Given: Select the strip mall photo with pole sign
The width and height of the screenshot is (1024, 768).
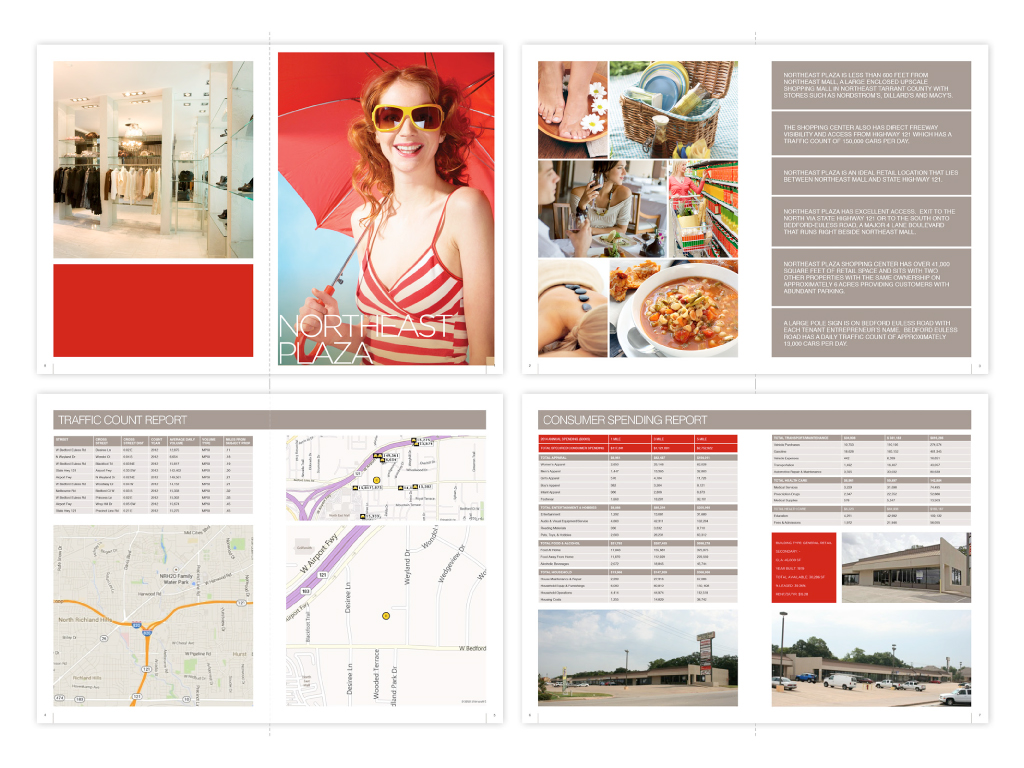Looking at the screenshot, I should pos(638,658).
